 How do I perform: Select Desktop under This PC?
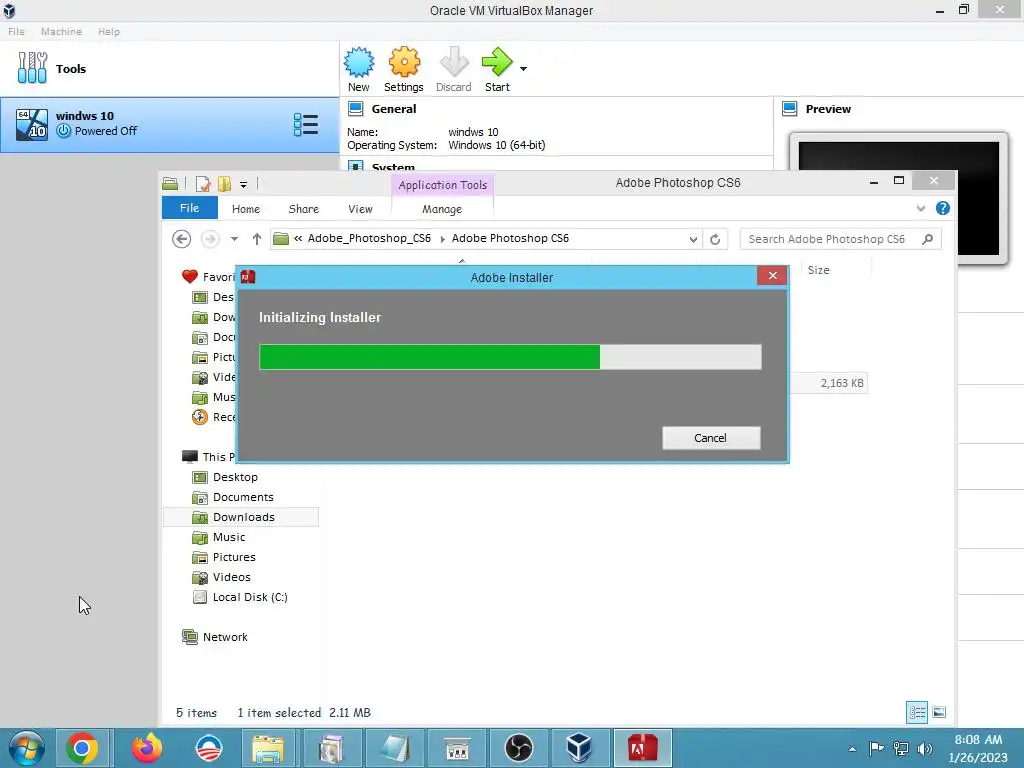tap(235, 477)
